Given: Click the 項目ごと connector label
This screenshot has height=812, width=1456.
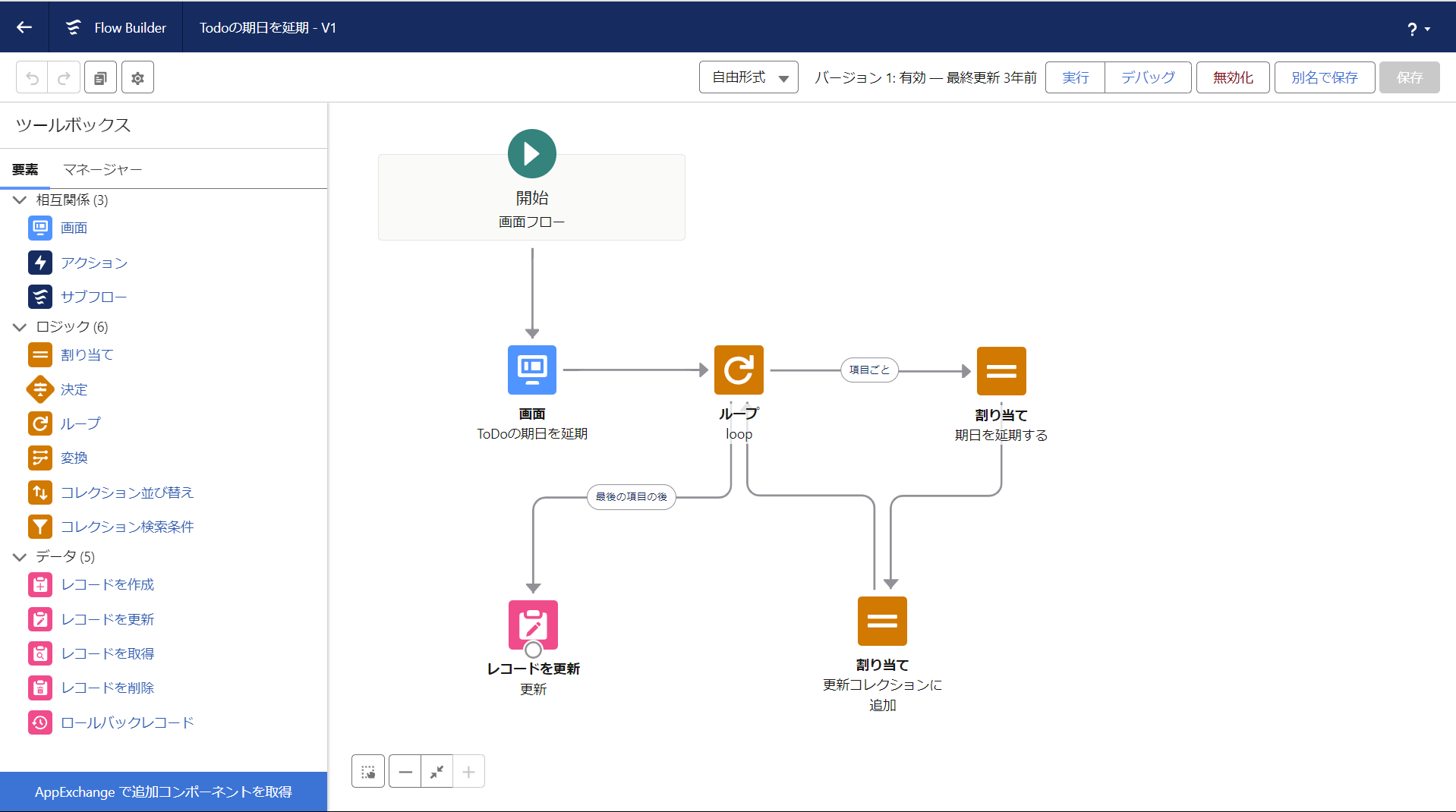Looking at the screenshot, I should pyautogui.click(x=869, y=370).
